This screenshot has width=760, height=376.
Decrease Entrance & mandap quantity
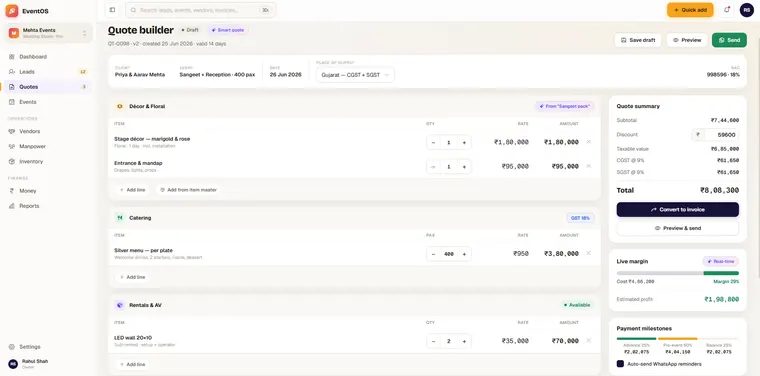(x=433, y=167)
